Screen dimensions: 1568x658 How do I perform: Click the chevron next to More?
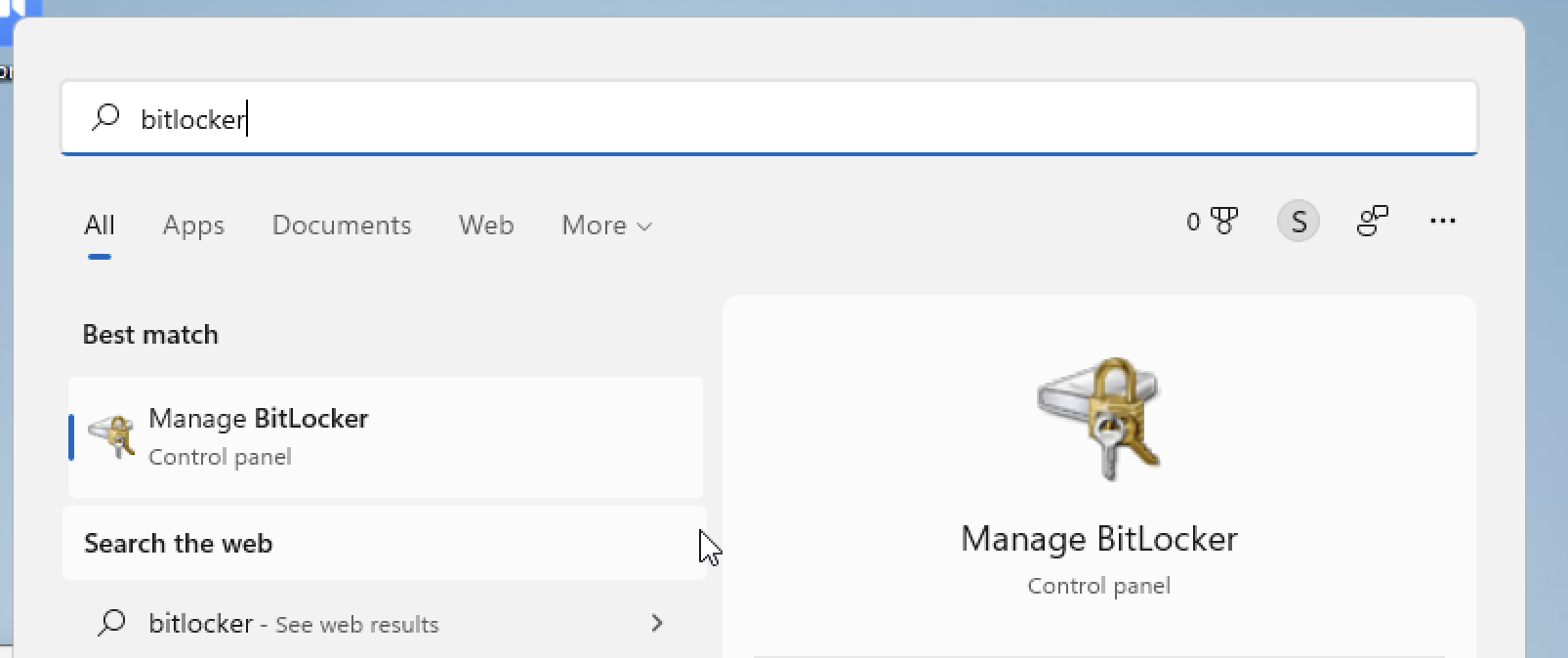644,226
